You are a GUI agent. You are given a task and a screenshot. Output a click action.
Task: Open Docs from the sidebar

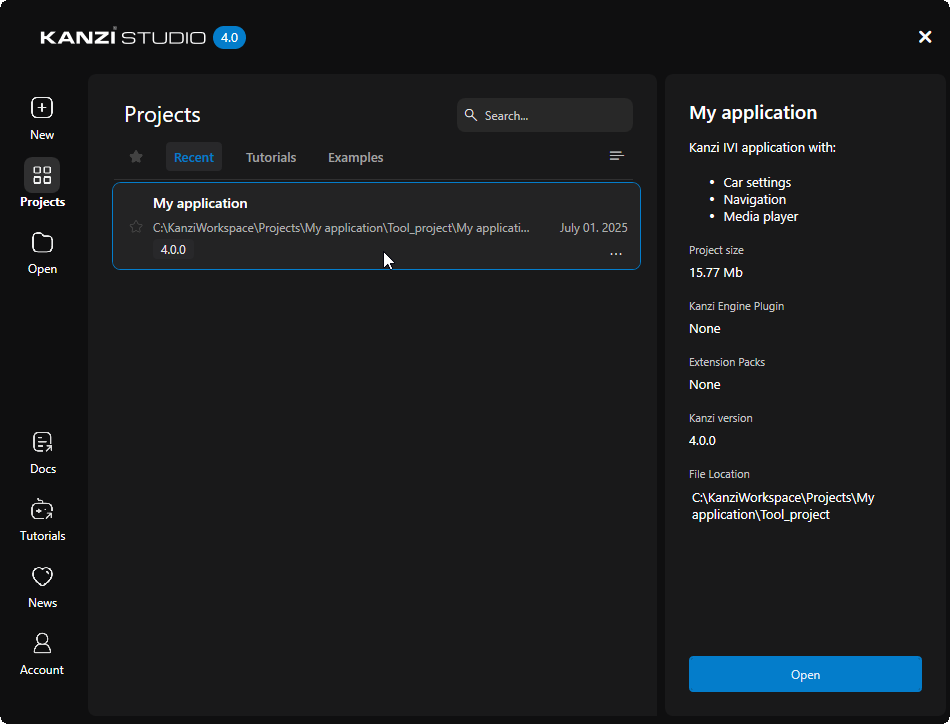42,443
